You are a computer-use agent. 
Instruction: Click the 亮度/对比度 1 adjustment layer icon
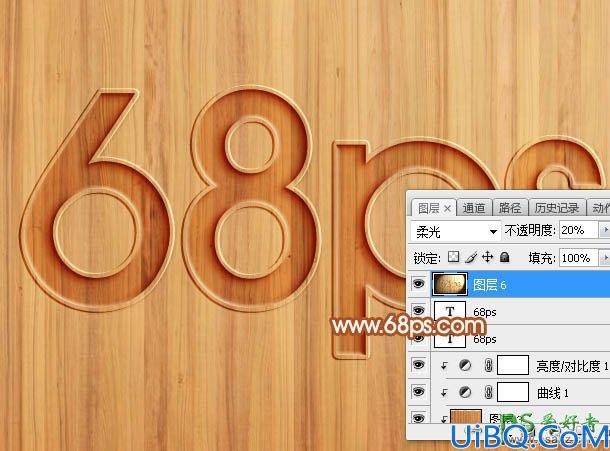tap(465, 365)
